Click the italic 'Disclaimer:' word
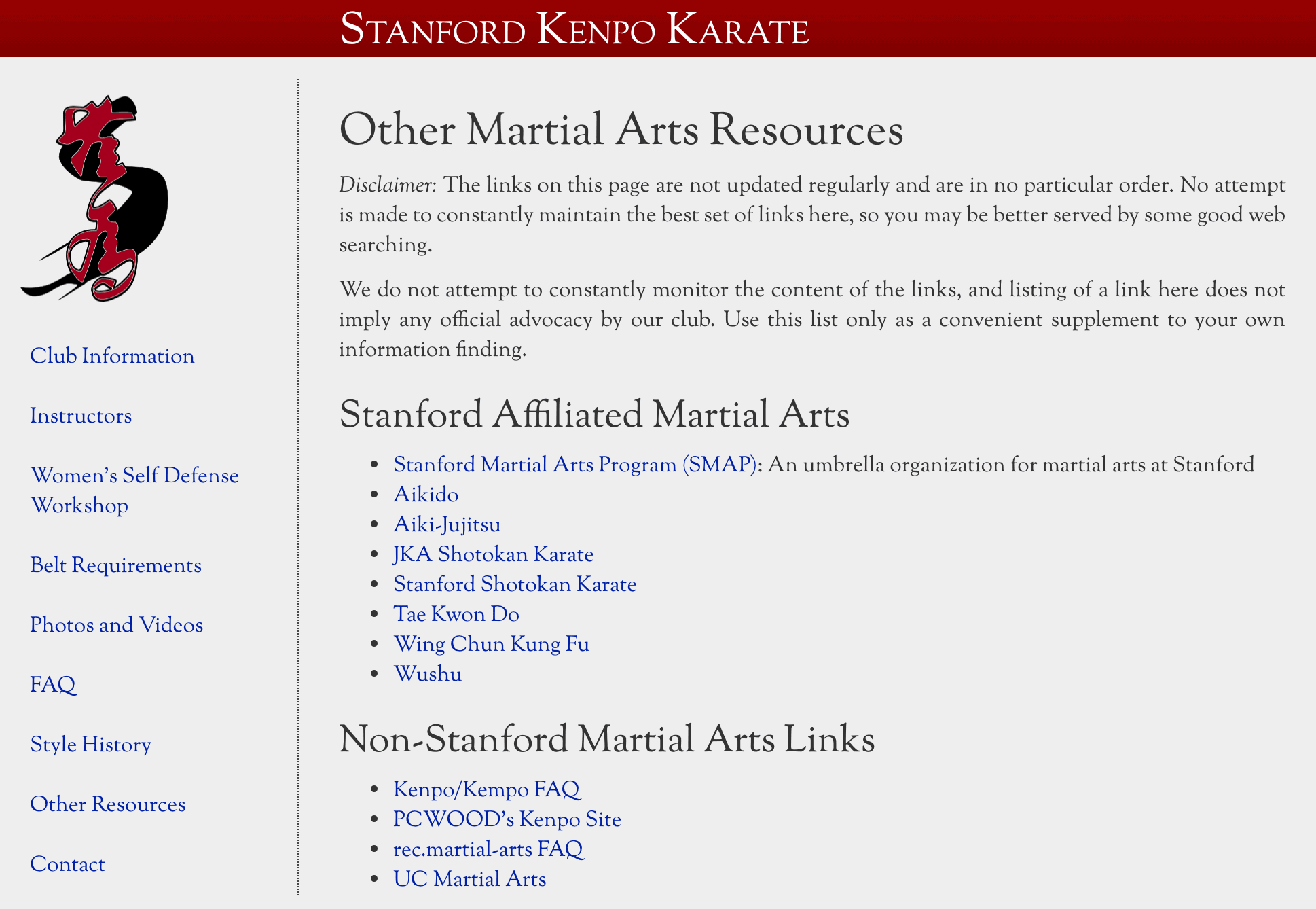 (388, 185)
